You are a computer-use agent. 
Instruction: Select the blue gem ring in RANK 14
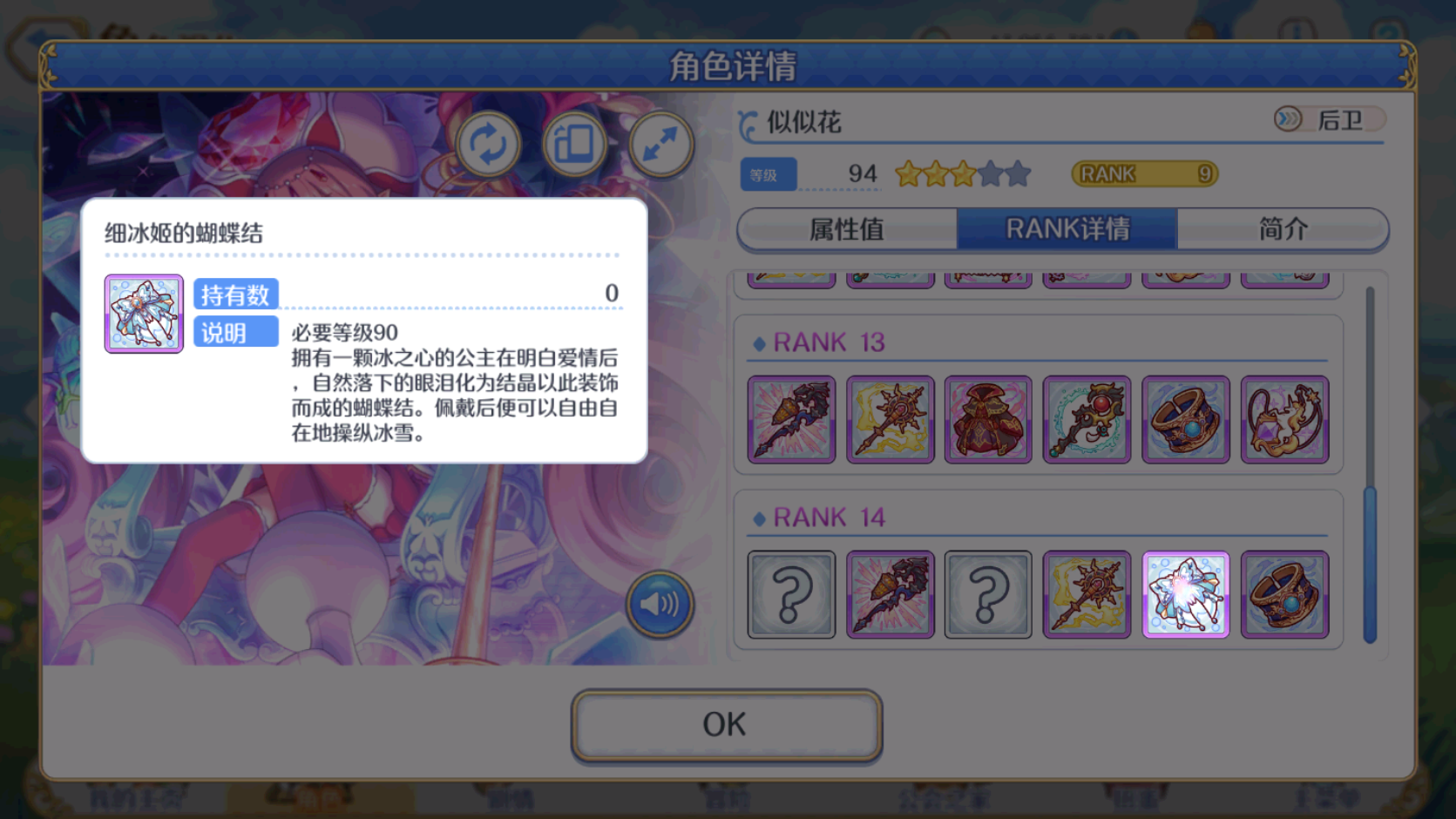coord(1284,595)
